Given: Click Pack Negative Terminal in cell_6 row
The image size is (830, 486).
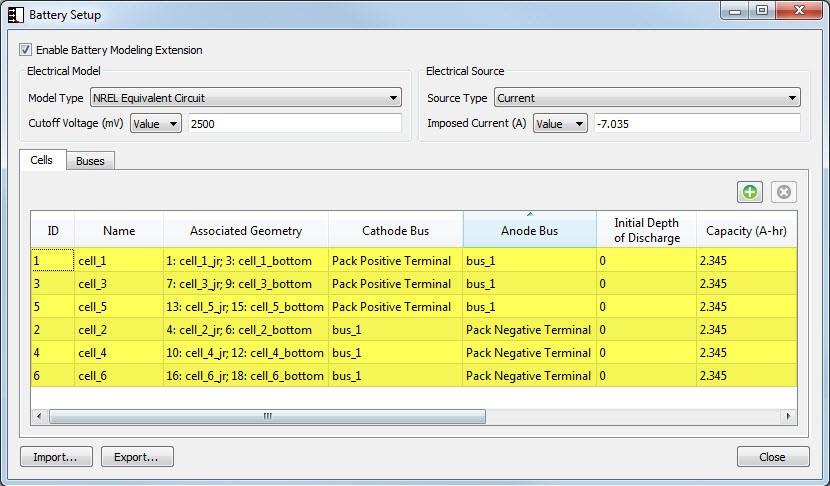Looking at the screenshot, I should tap(528, 376).
